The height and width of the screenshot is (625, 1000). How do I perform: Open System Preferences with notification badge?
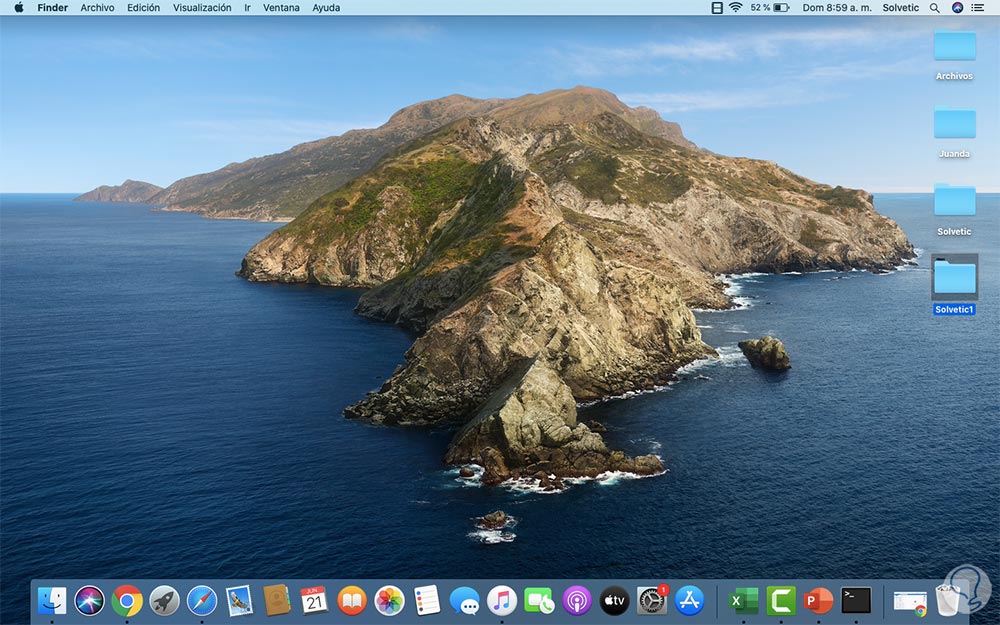click(x=652, y=600)
